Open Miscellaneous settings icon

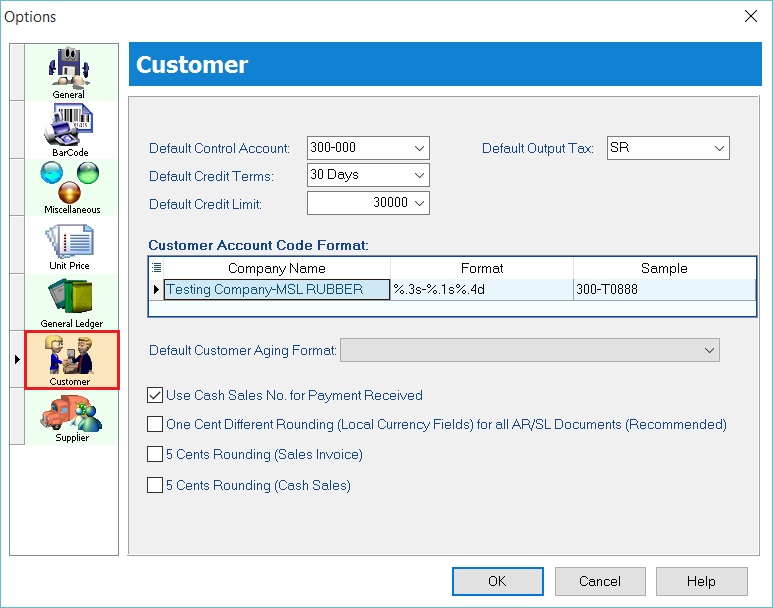[71, 187]
